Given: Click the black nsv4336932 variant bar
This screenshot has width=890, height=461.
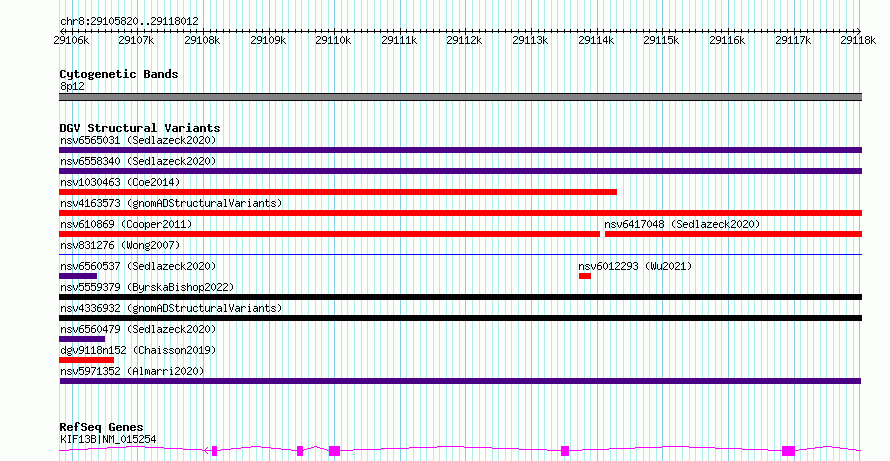Looking at the screenshot, I should point(460,318).
